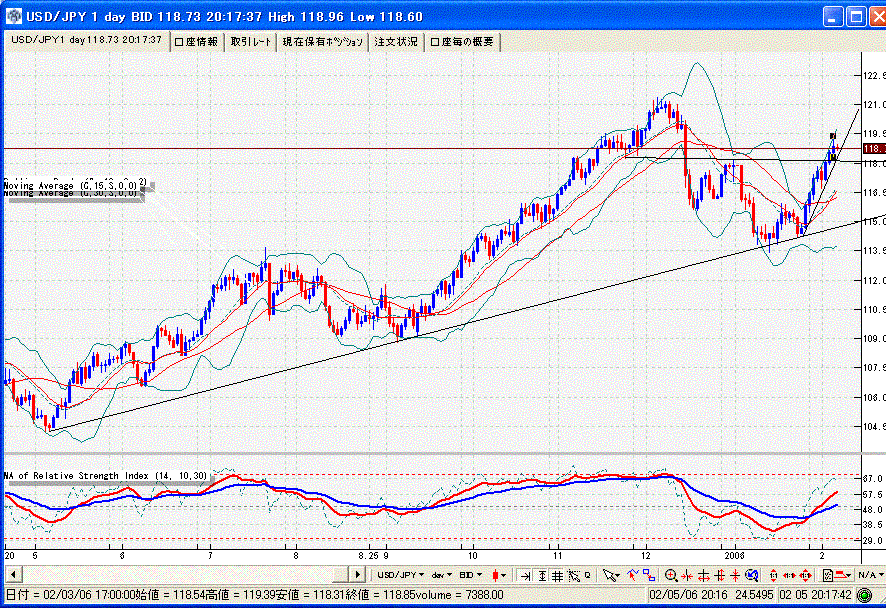886x608 pixels.
Task: Click the fit vertical scale icon
Action: click(541, 575)
